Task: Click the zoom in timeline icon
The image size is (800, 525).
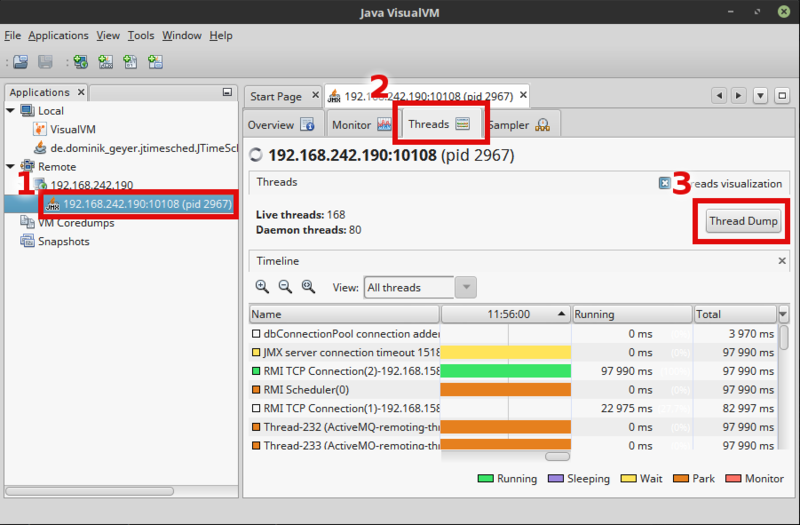Action: coord(262,287)
